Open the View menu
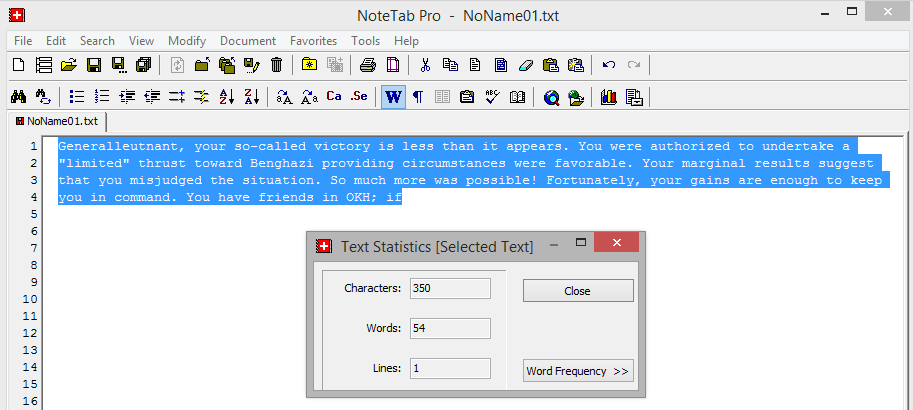Viewport: 913px width, 410px height. pyautogui.click(x=141, y=41)
